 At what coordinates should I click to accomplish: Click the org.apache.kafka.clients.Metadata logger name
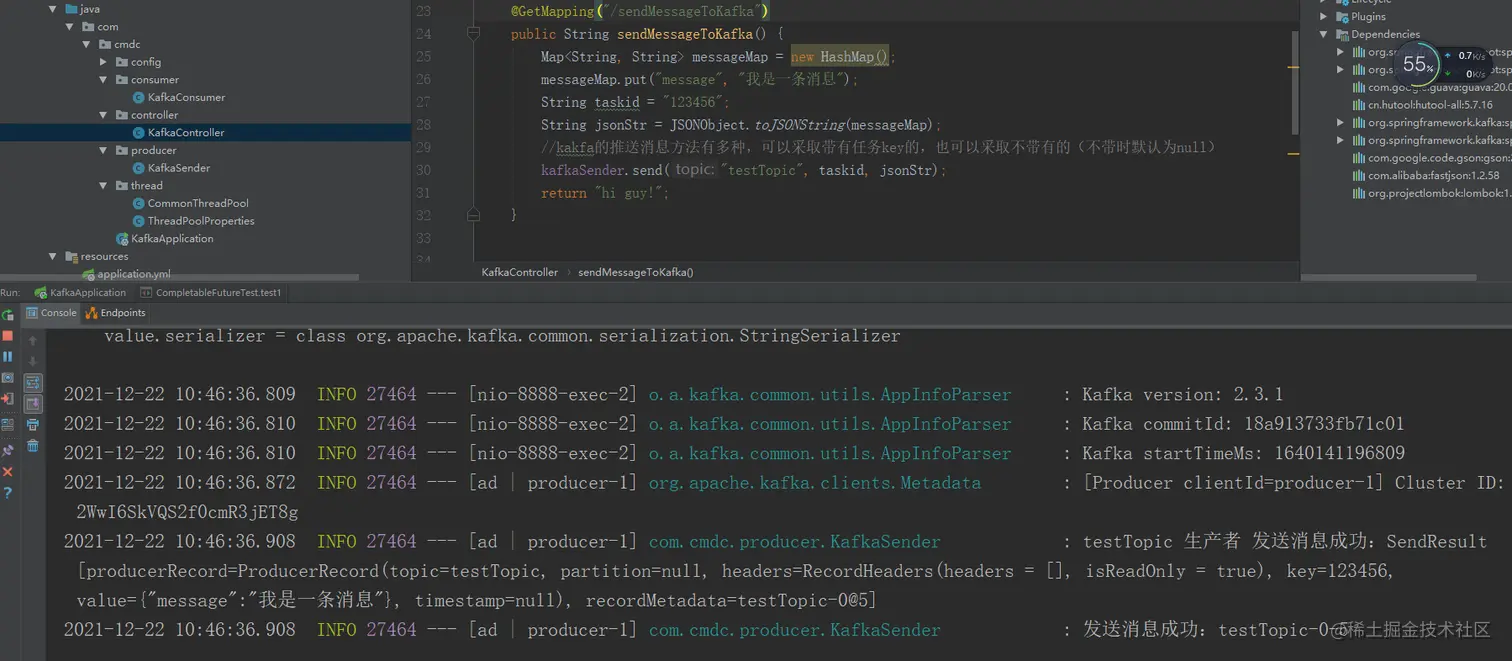coord(815,483)
